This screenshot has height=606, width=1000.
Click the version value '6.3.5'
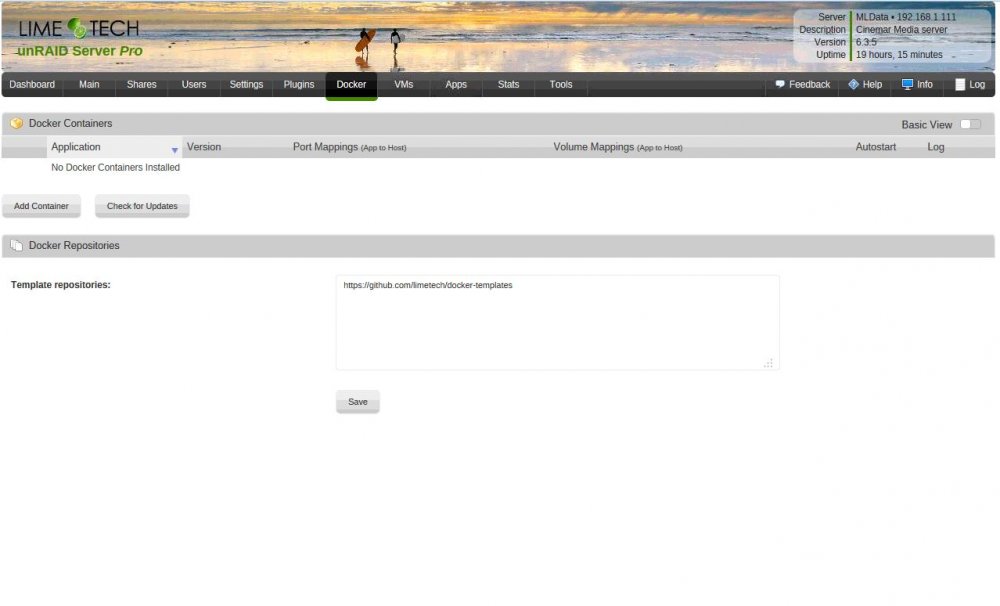coord(866,42)
